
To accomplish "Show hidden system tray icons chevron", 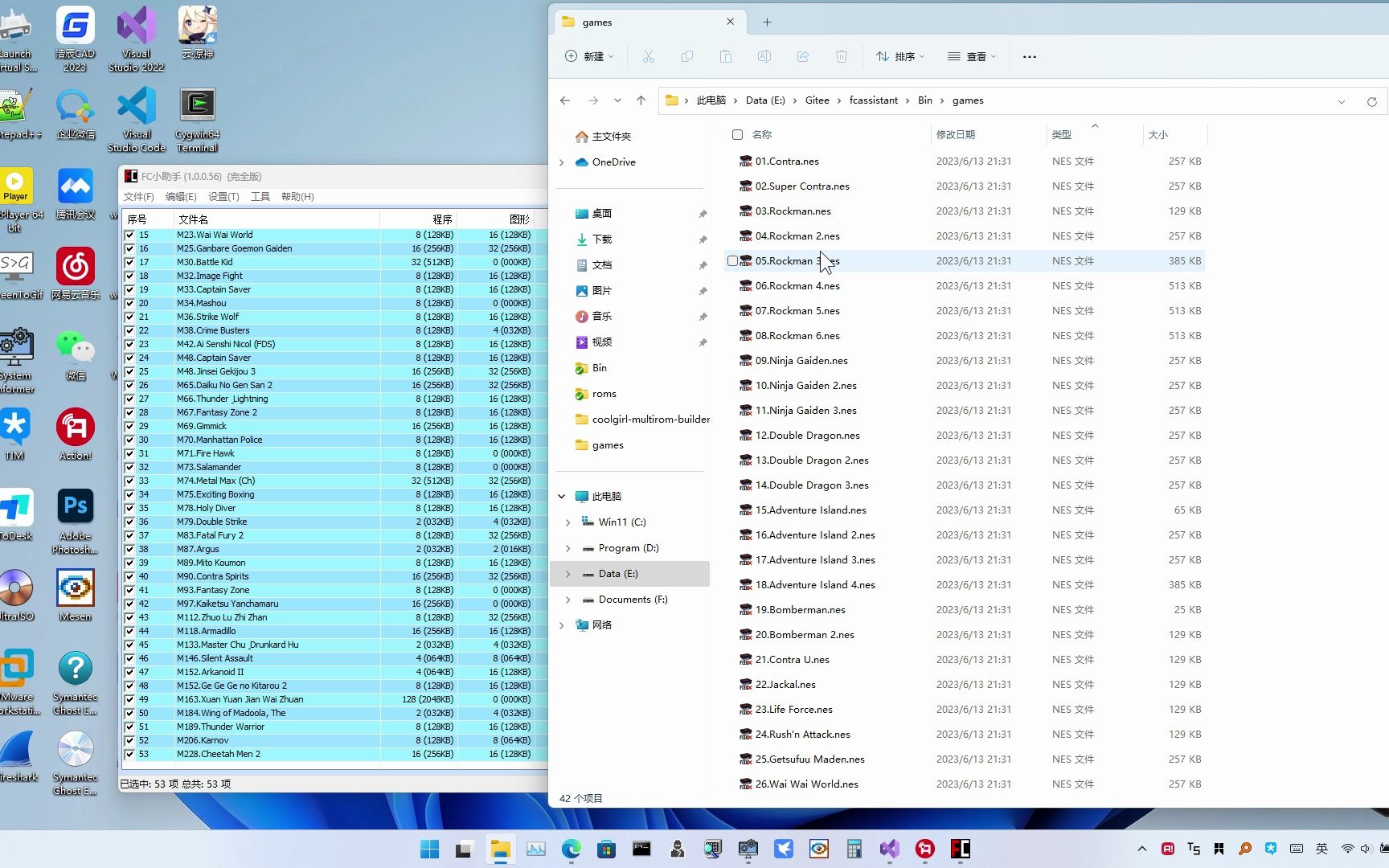I will click(1141, 849).
